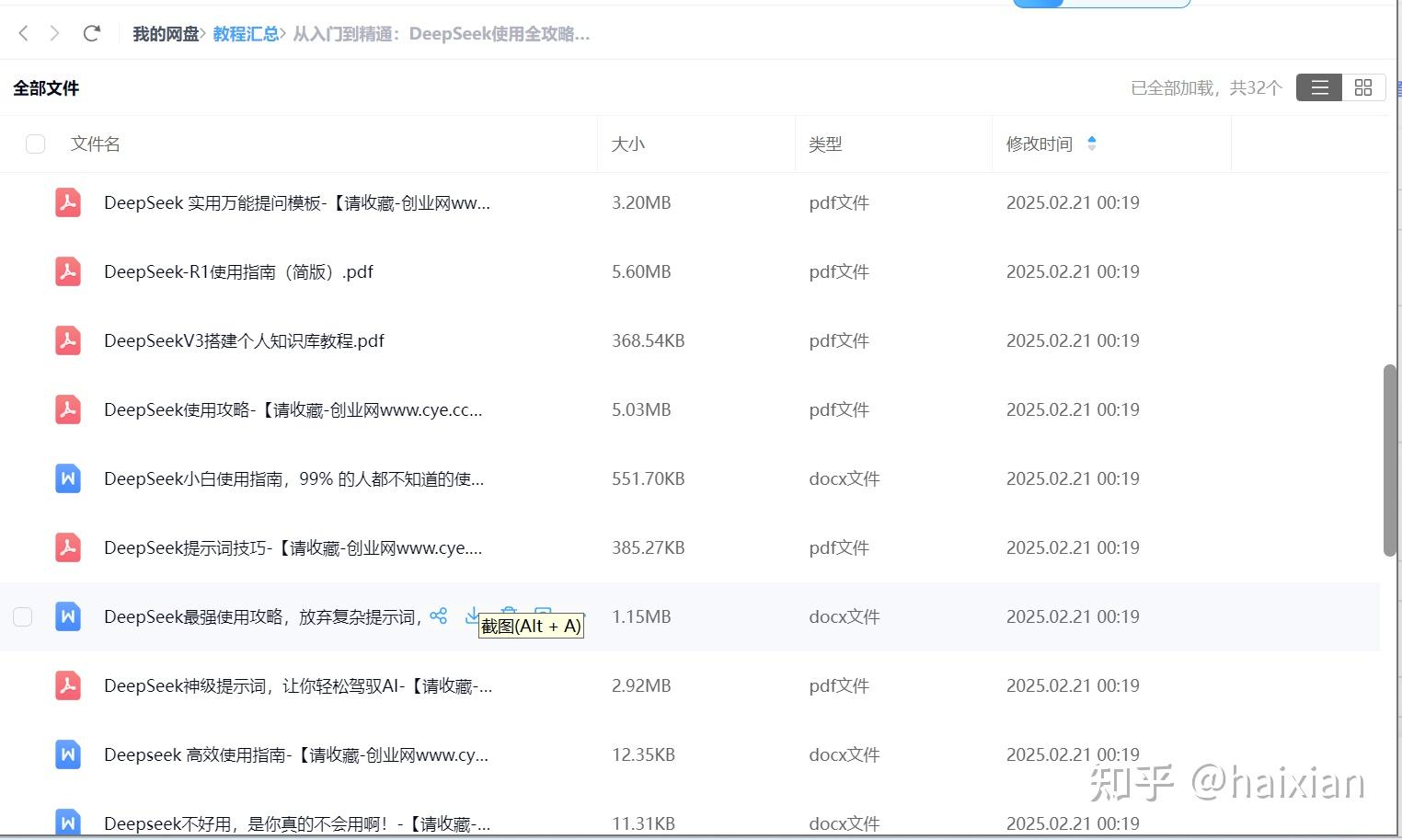This screenshot has height=840, width=1402.
Task: Go to 教程汇总 in the breadcrumb
Action: pos(246,34)
